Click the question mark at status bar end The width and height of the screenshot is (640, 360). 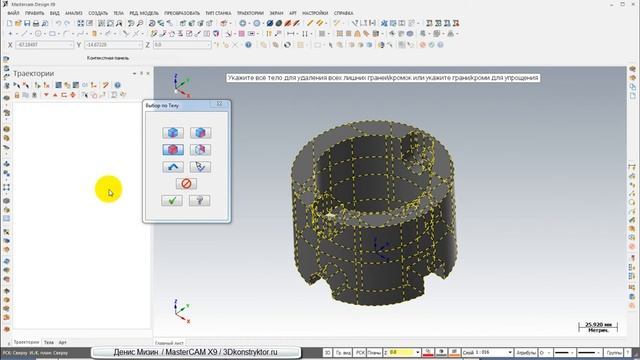point(628,352)
